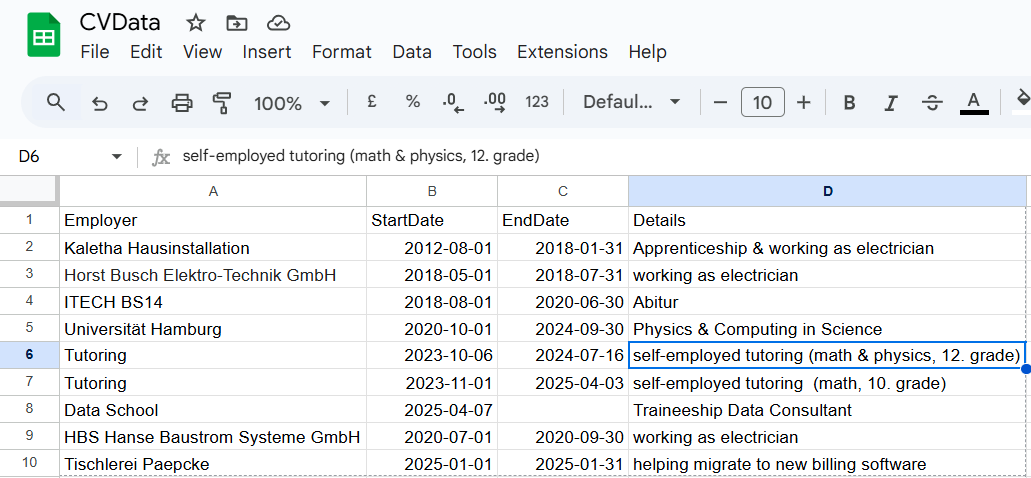
Task: Undo the last action
Action: pyautogui.click(x=99, y=103)
